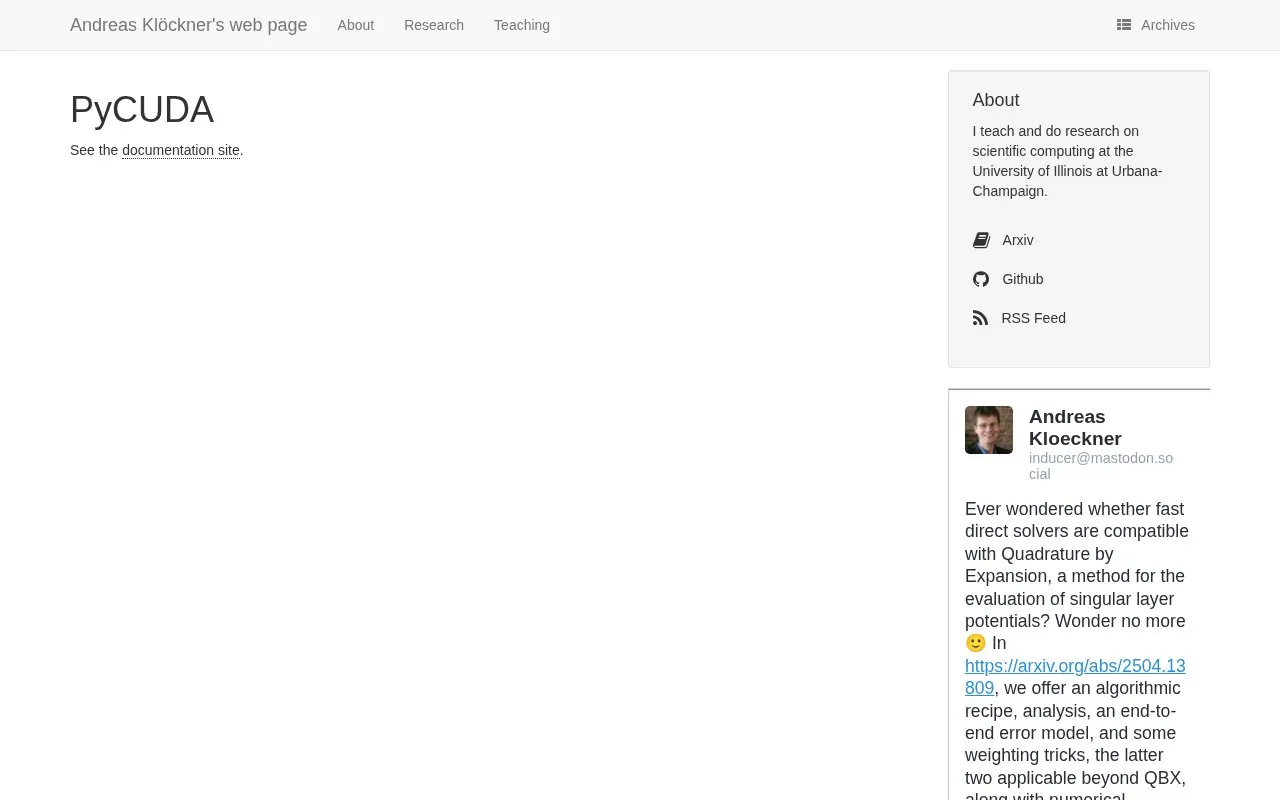Screen dimensions: 1280x800
Task: Open the About menu item
Action: pyautogui.click(x=356, y=25)
